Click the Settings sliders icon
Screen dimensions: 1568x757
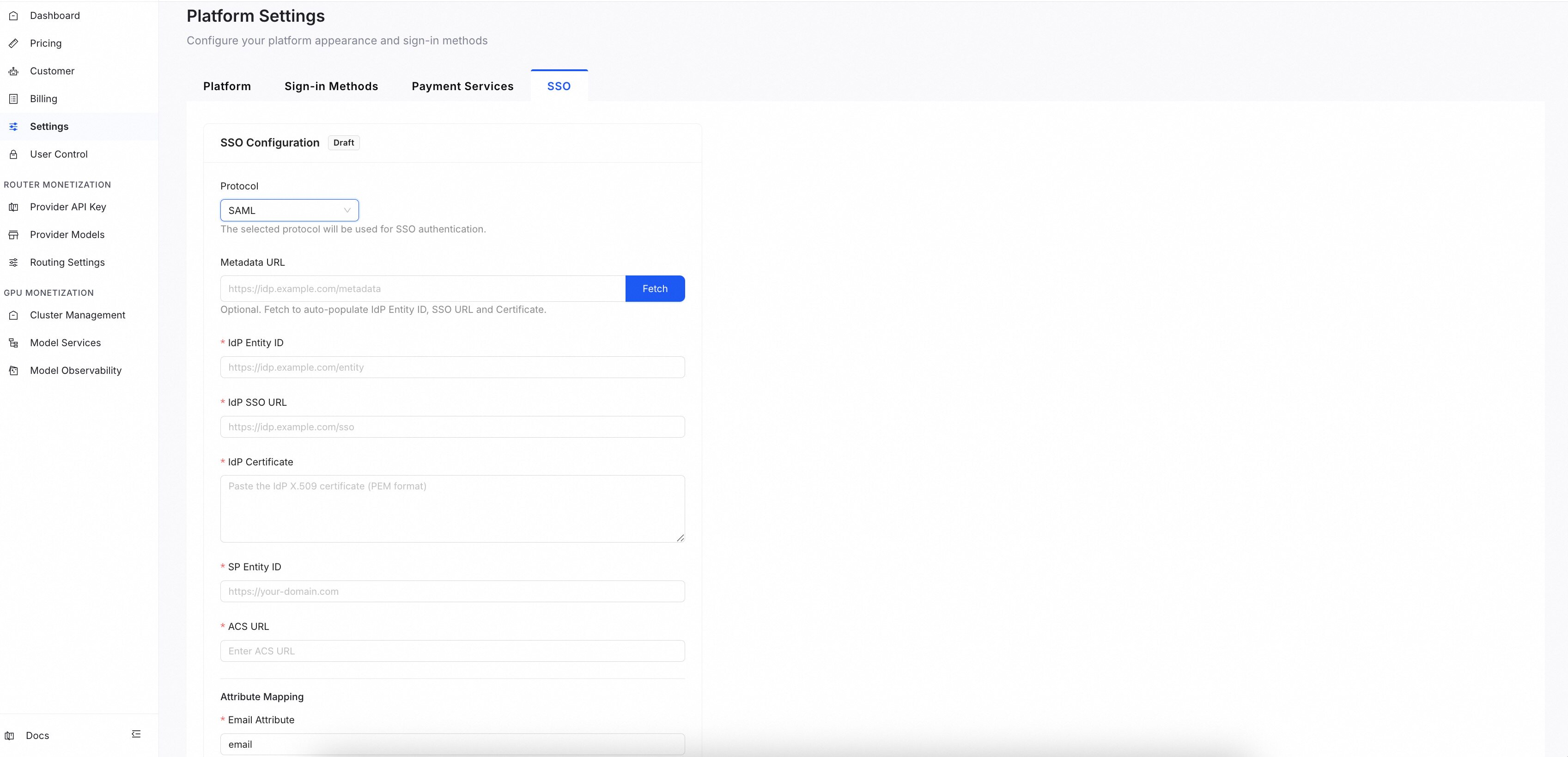point(13,127)
